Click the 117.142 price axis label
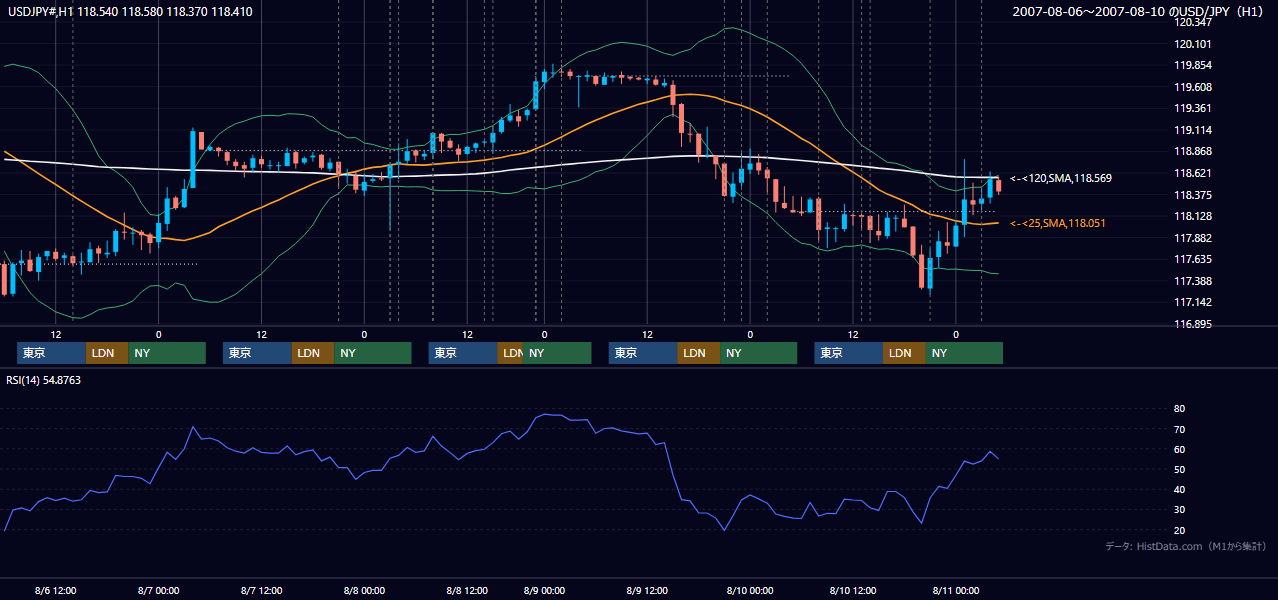The image size is (1278, 600). (1194, 302)
